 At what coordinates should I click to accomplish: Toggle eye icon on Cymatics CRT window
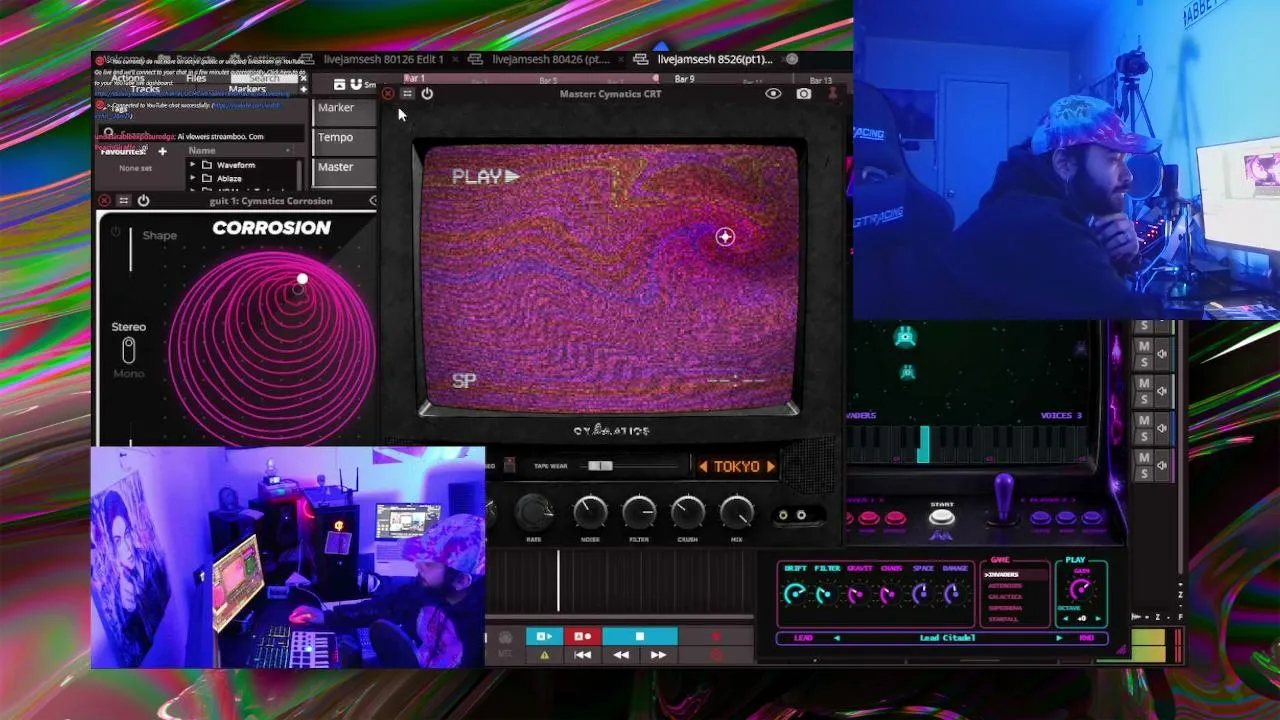(773, 94)
